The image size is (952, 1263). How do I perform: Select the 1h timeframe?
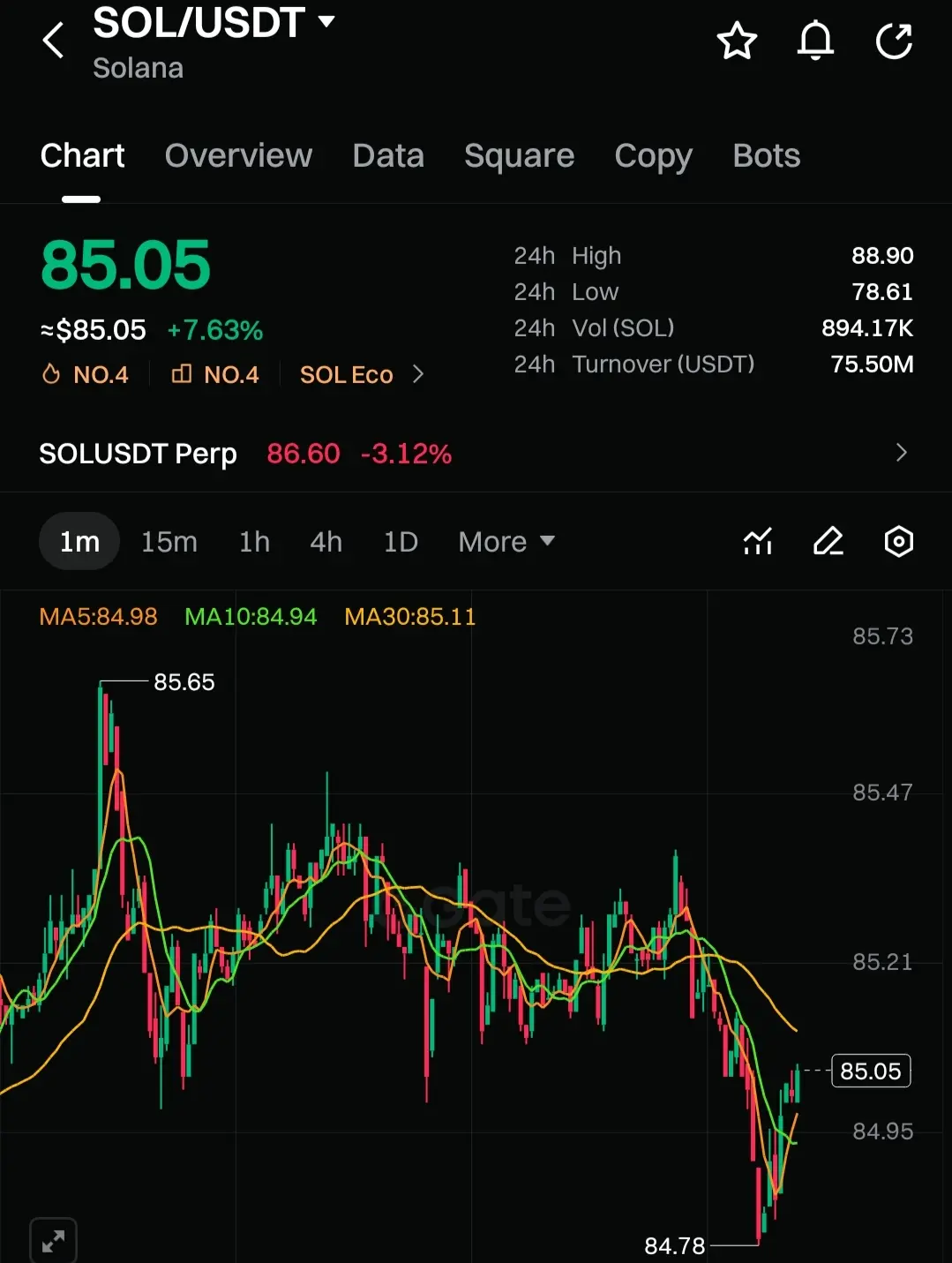tap(254, 541)
